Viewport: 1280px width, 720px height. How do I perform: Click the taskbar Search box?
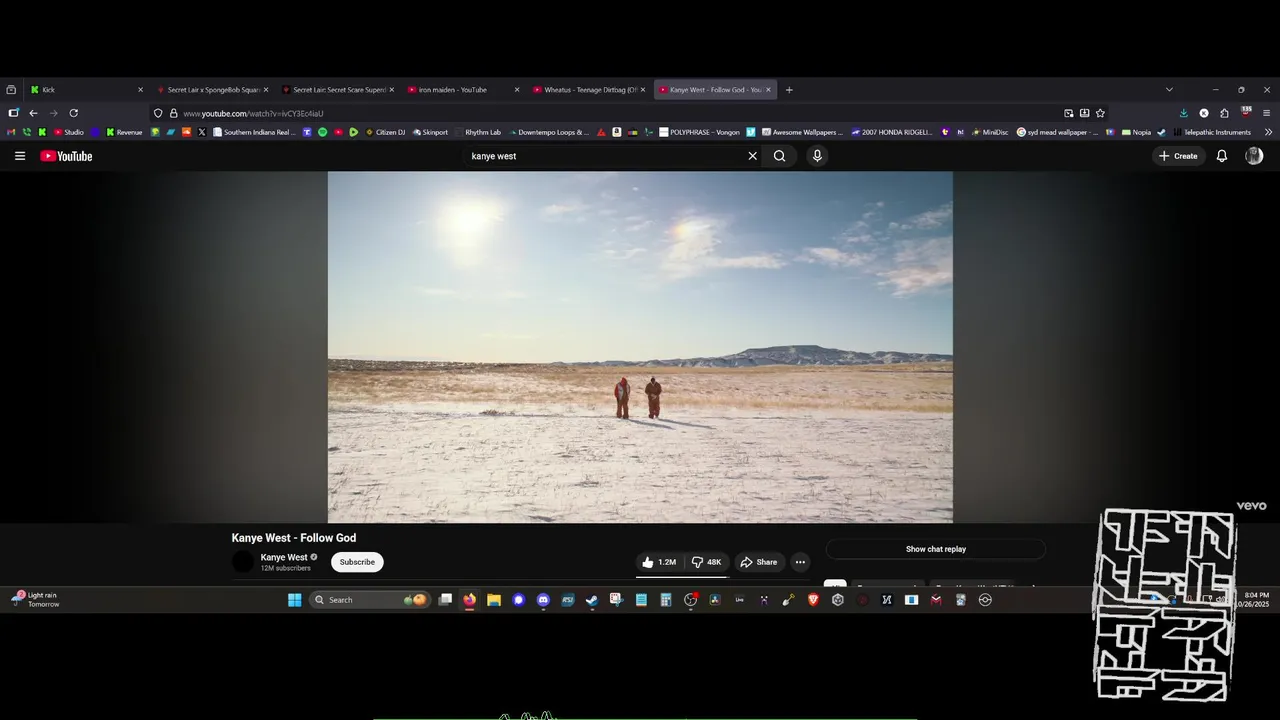point(369,600)
